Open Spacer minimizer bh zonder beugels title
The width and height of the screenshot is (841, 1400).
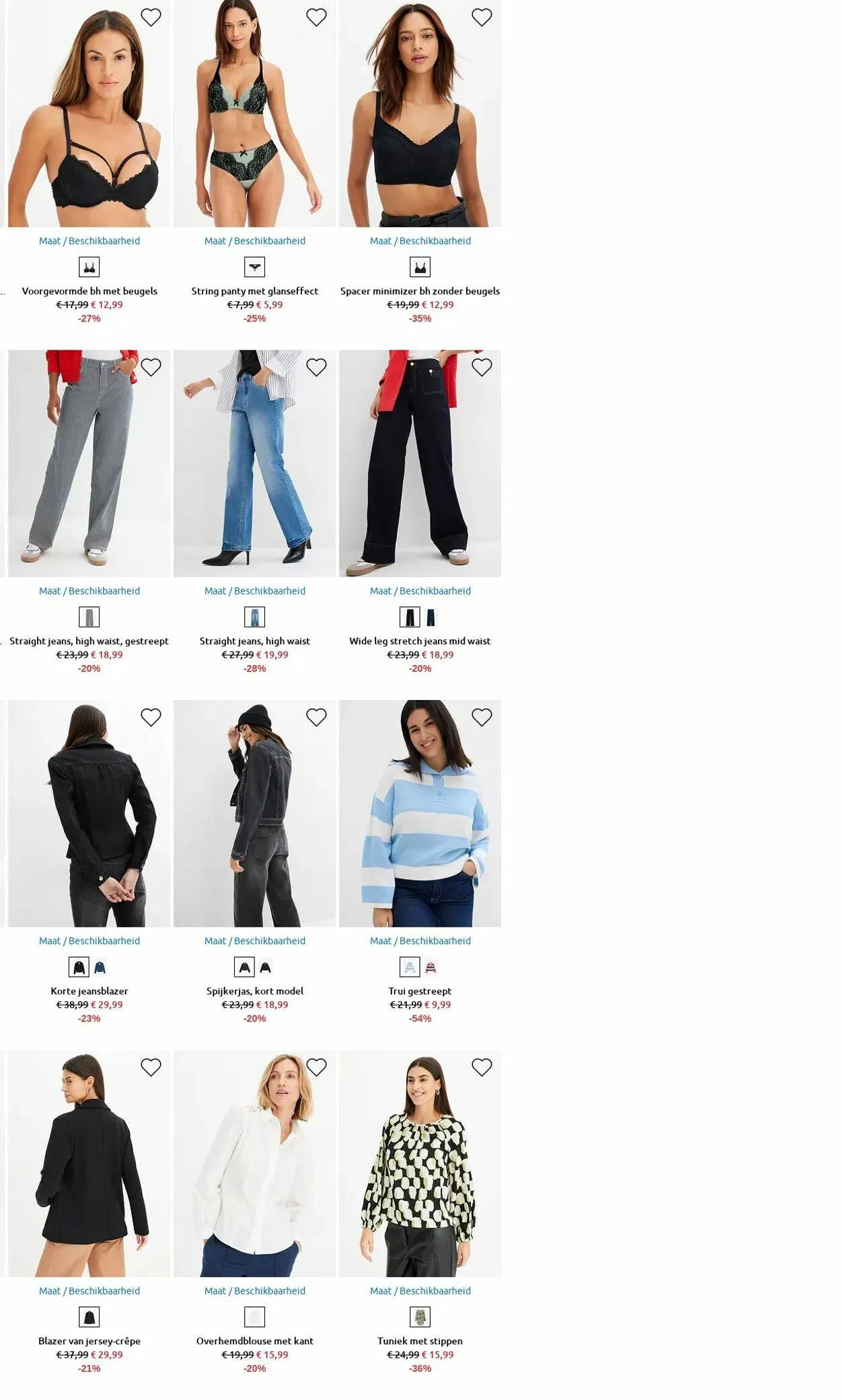[420, 291]
